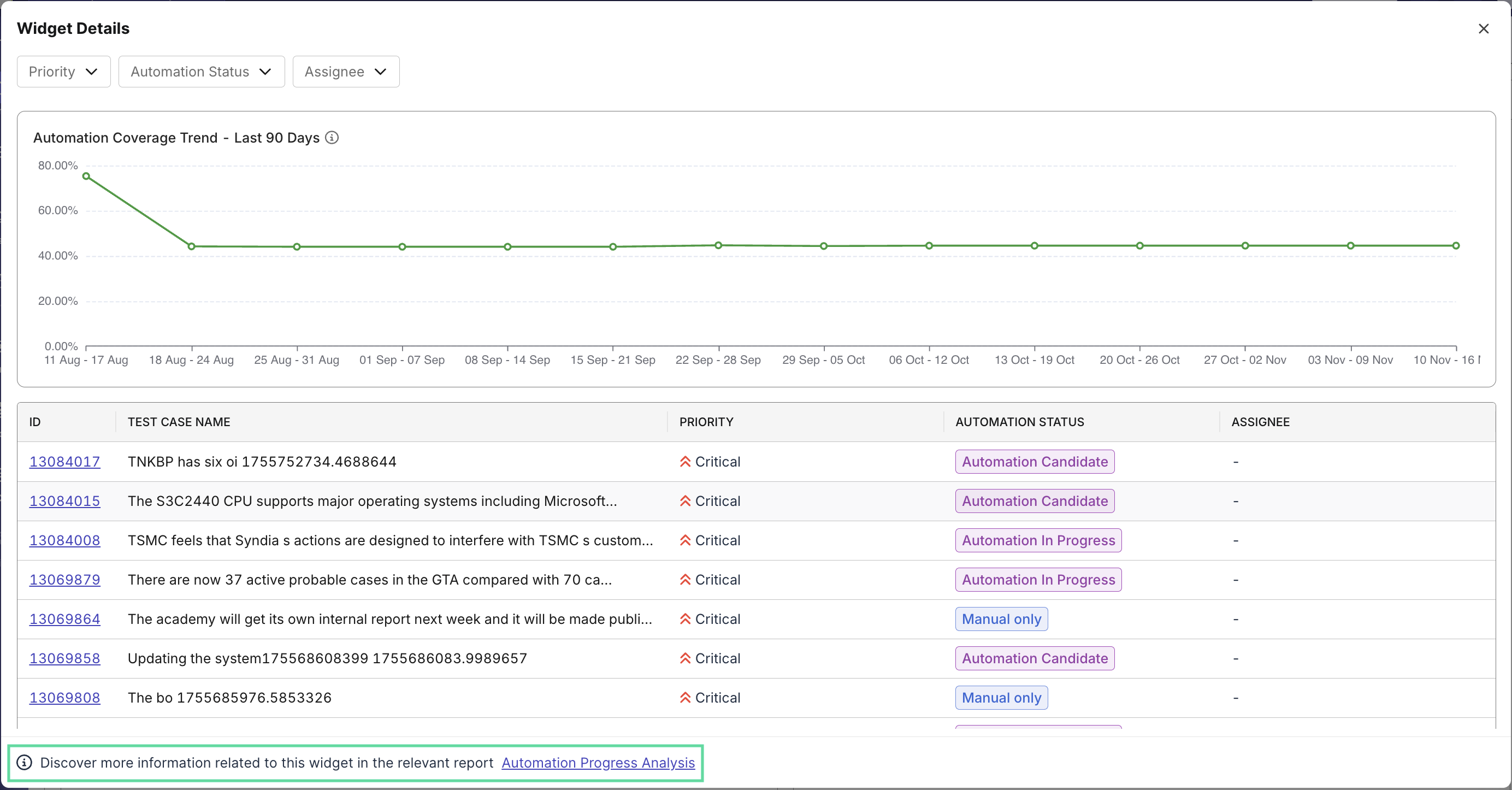1512x790 pixels.
Task: Click the Critical priority icon for 'The bo' row
Action: pyautogui.click(x=684, y=698)
